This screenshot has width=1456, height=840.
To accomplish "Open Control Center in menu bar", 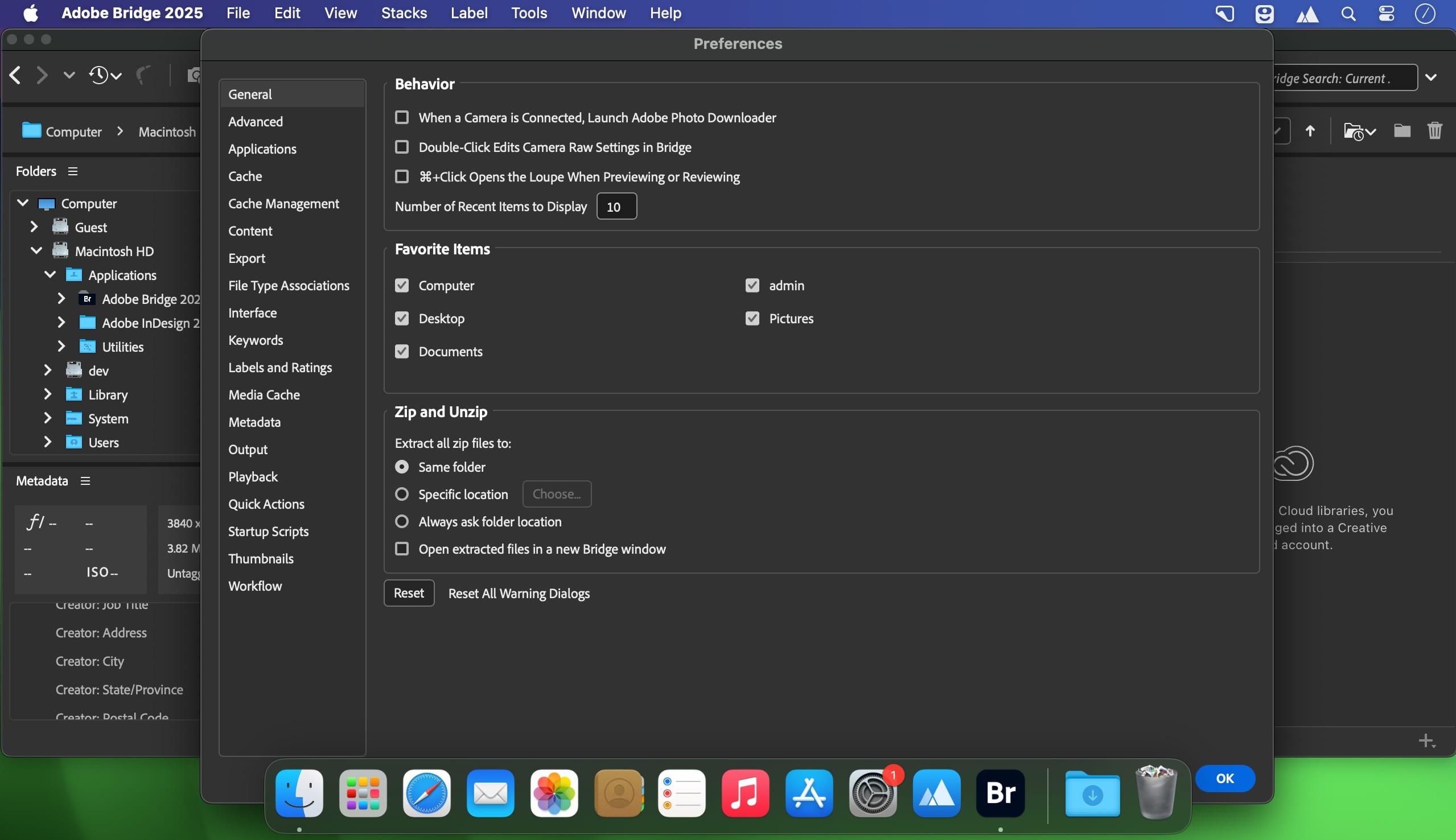I will pos(1387,13).
